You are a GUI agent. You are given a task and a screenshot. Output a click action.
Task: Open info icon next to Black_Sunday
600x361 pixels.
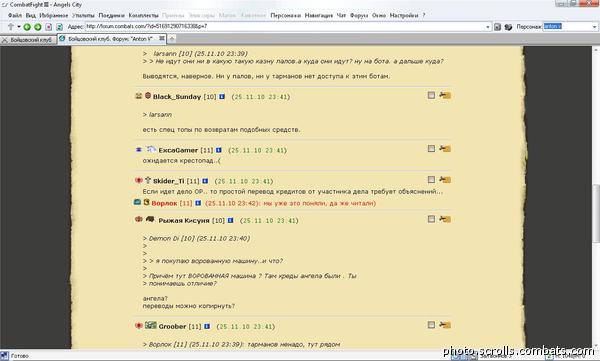click(x=222, y=97)
